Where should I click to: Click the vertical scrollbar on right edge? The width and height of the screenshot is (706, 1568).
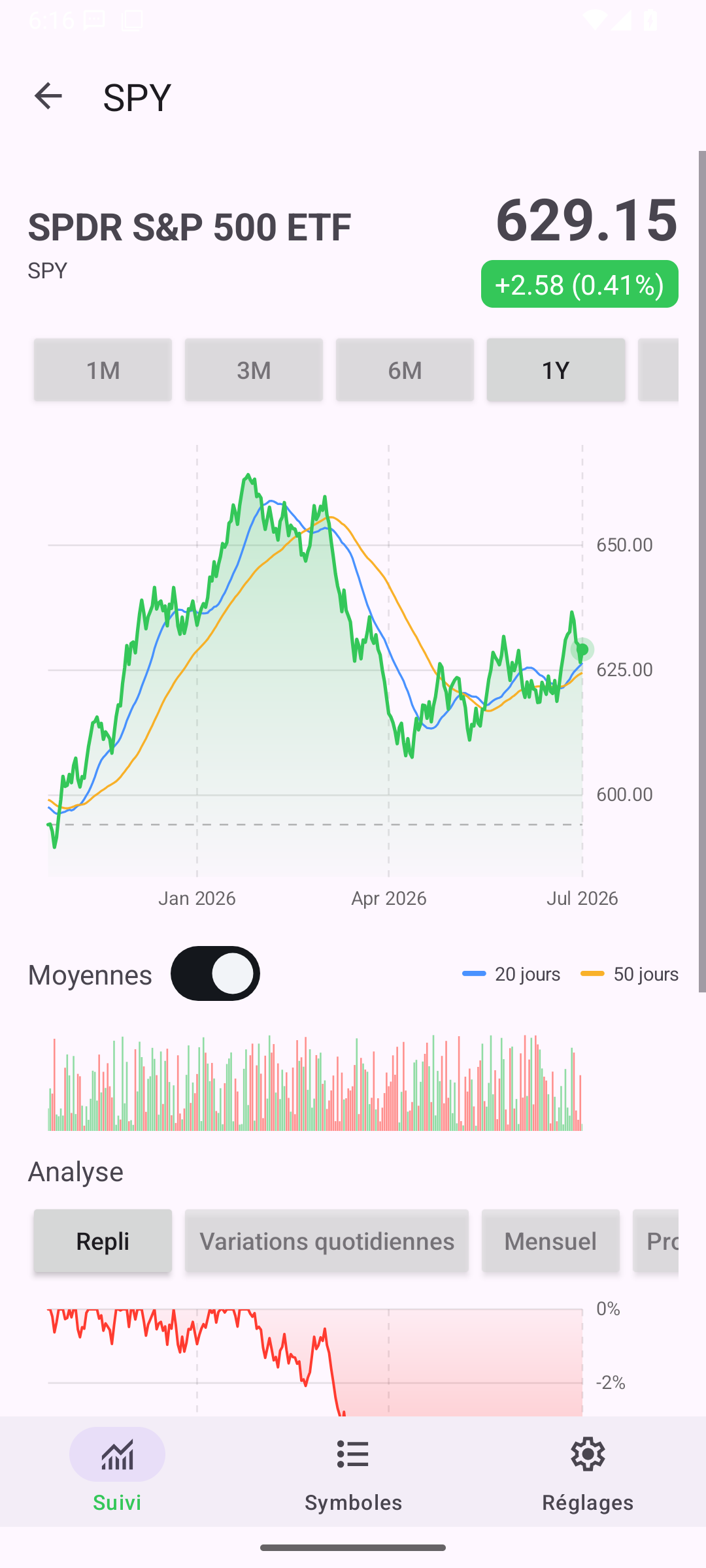tap(702, 572)
